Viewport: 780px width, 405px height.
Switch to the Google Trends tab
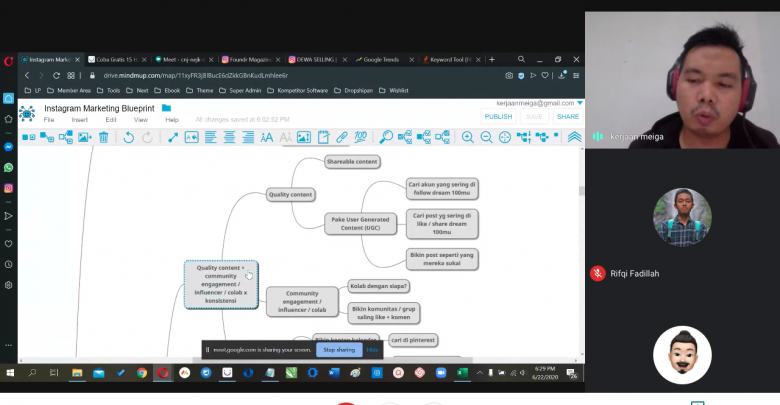tap(382, 60)
